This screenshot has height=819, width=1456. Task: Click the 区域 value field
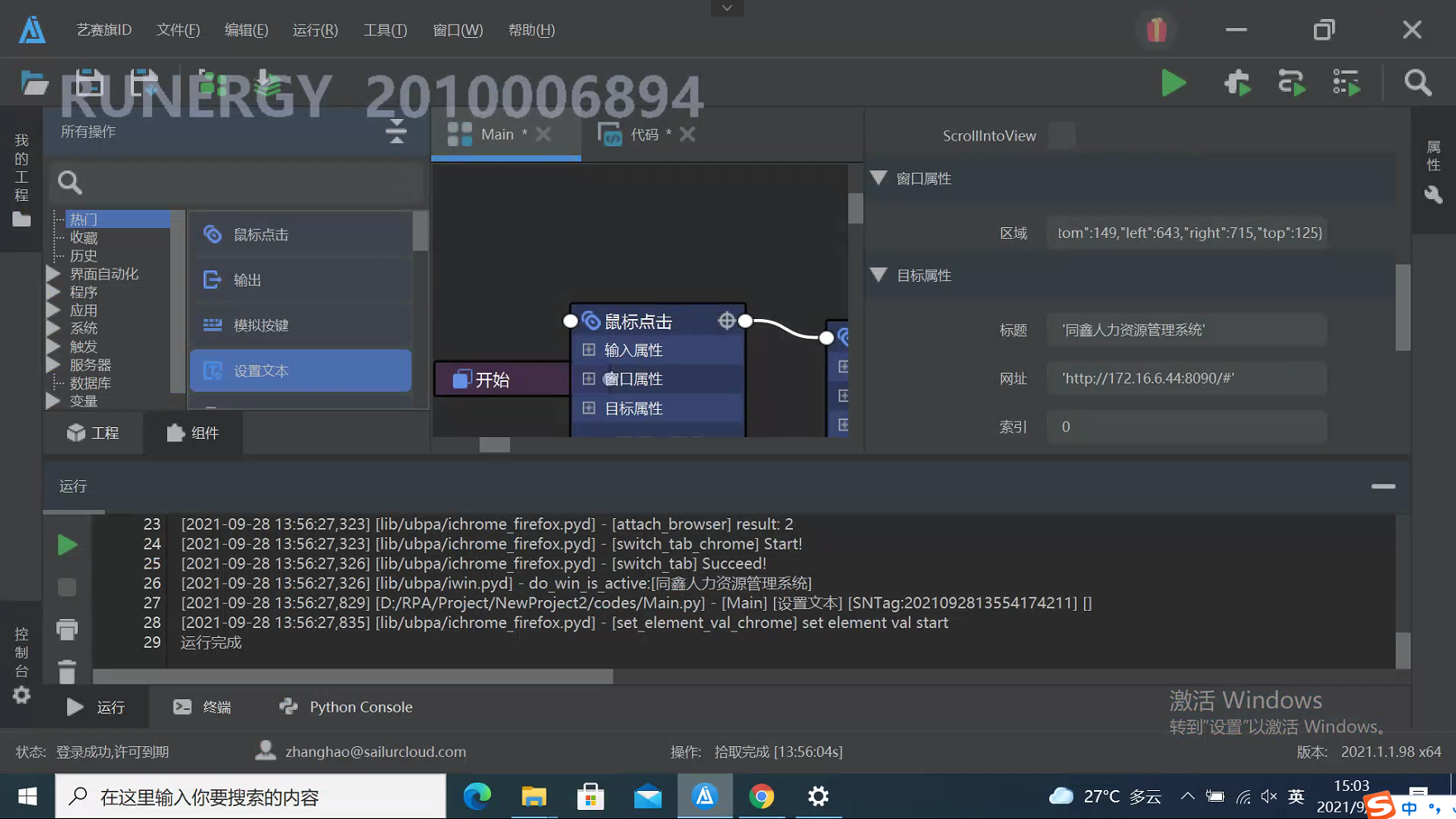point(1186,233)
